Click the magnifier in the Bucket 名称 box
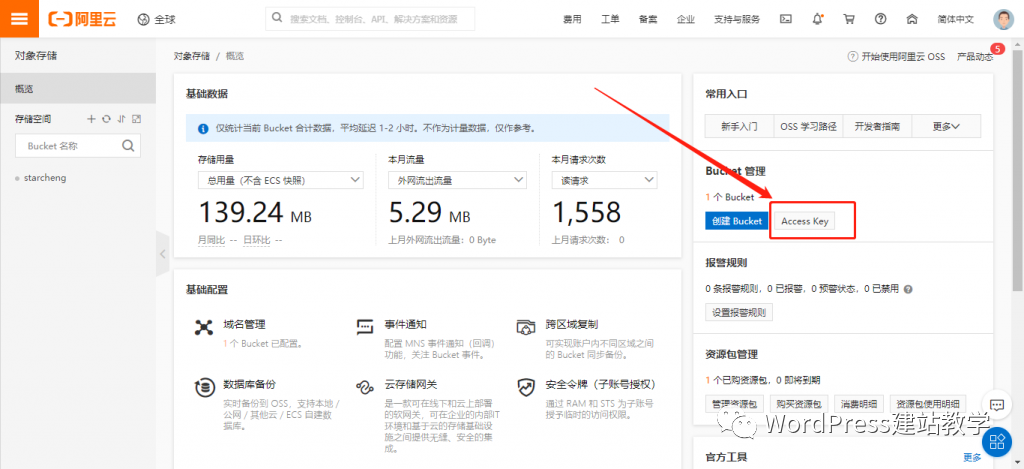Viewport: 1024px width, 469px height. pos(128,146)
